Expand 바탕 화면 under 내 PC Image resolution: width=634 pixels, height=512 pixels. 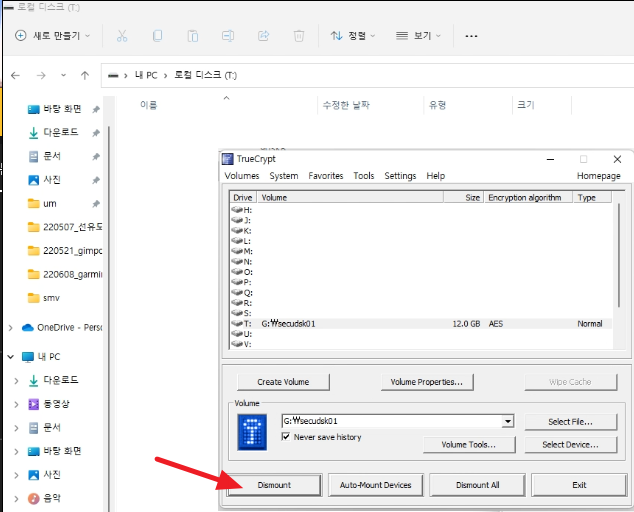click(x=16, y=451)
